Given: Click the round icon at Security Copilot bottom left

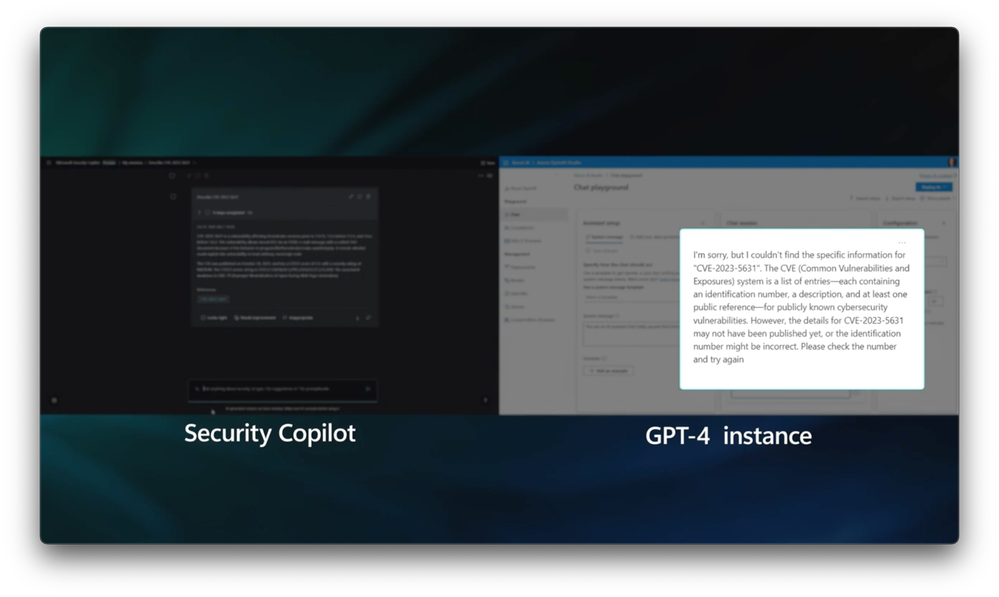Looking at the screenshot, I should point(54,400).
